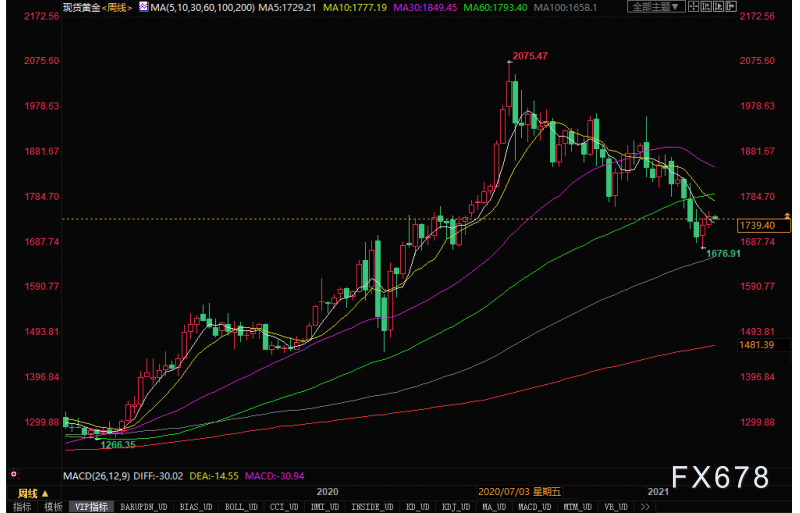Screen dimensions: 800x513
Task: Click the play-arrow chart icon at top right
Action: [718, 7]
